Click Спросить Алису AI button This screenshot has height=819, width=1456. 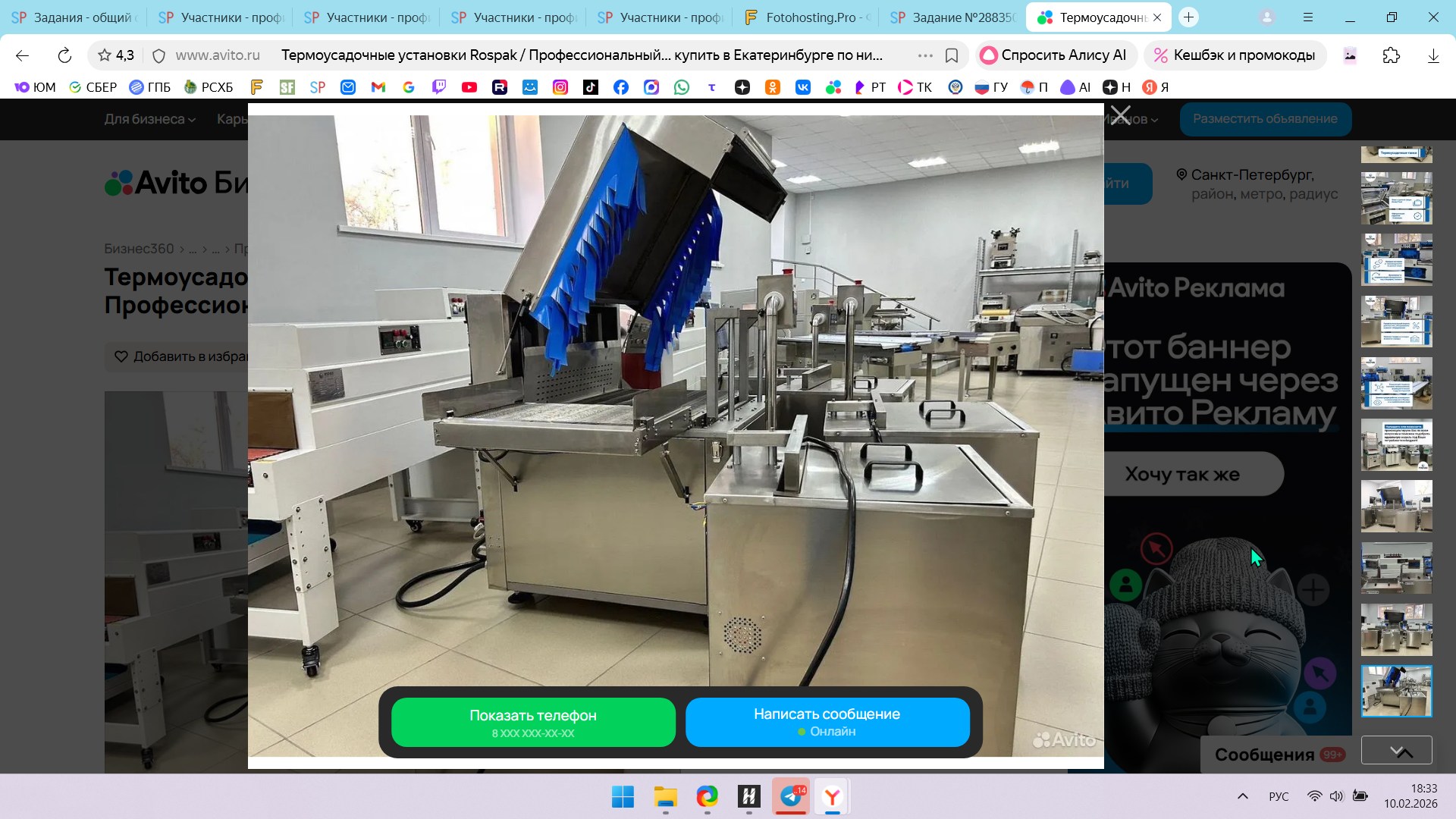point(1055,55)
